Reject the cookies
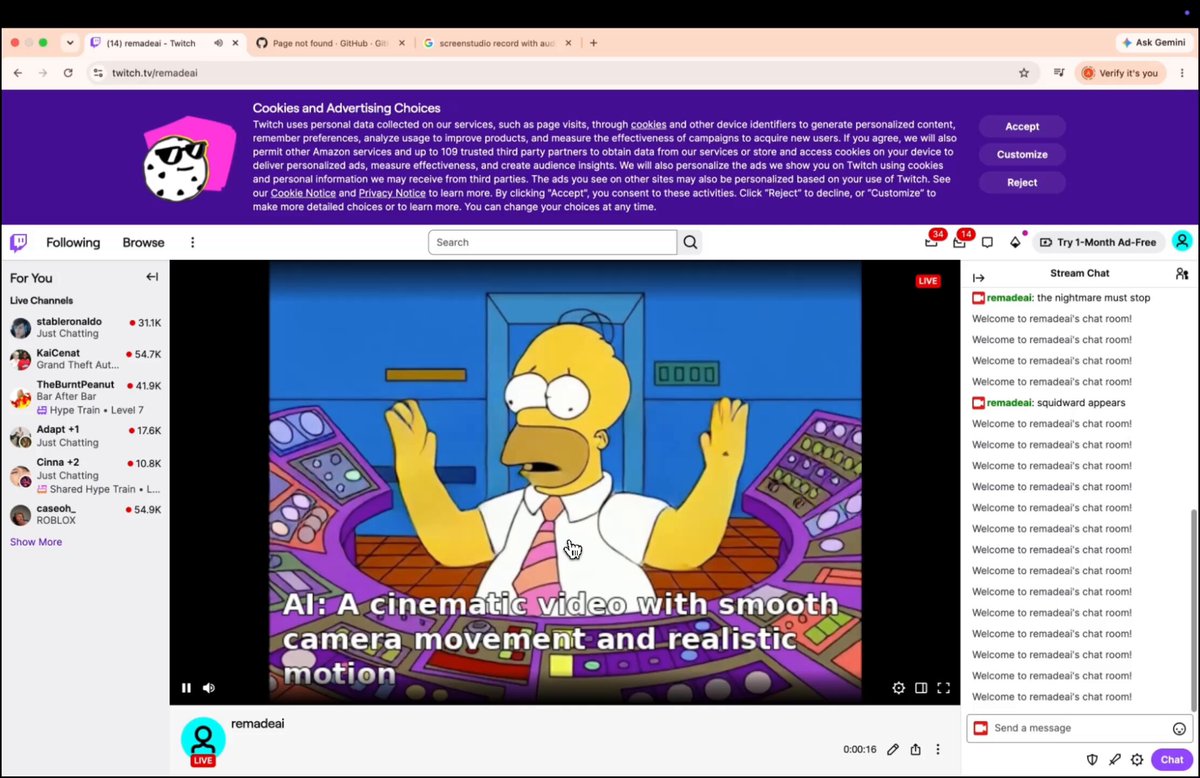 (1022, 183)
